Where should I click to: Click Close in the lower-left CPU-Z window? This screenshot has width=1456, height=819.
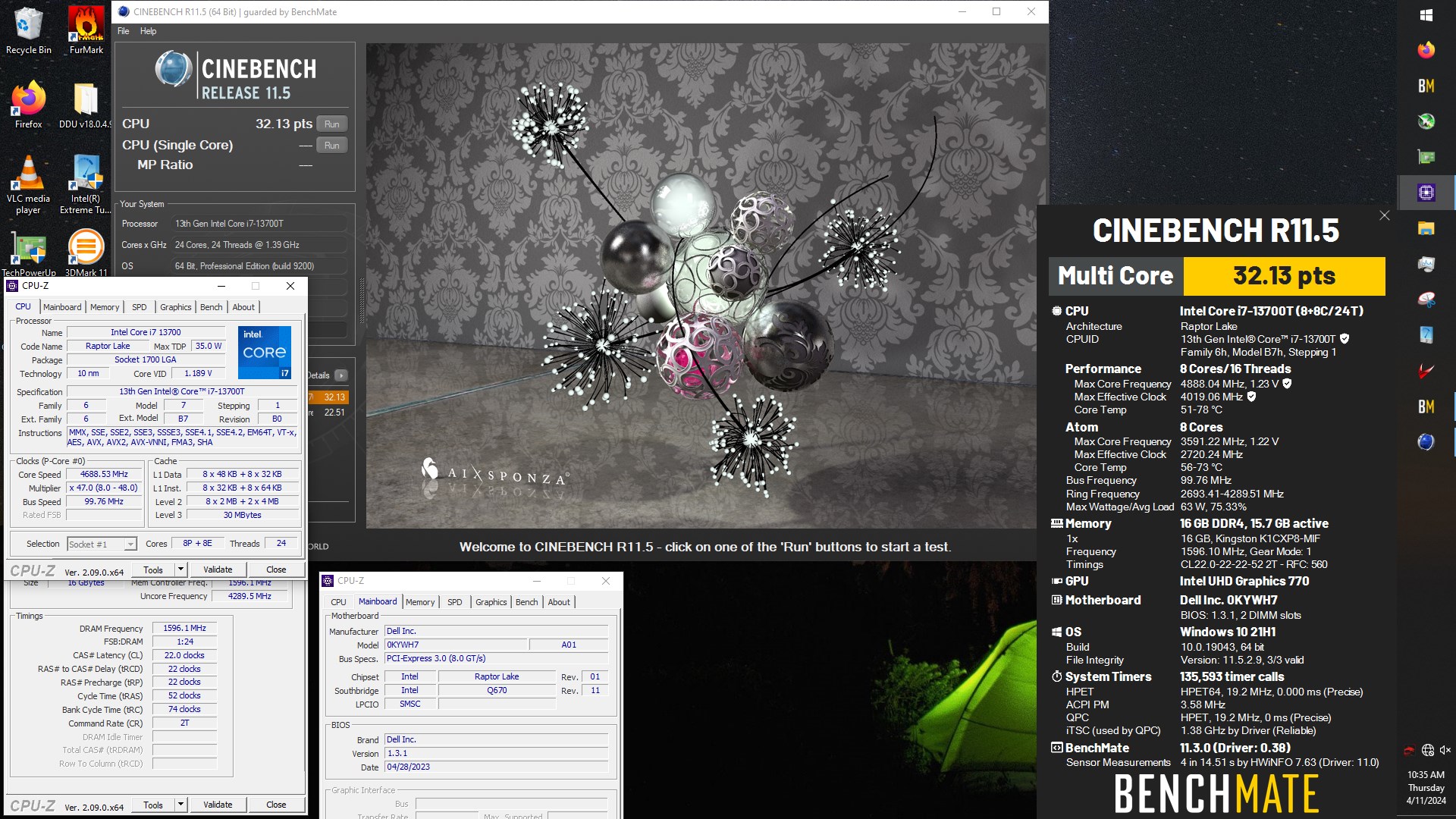pos(276,805)
